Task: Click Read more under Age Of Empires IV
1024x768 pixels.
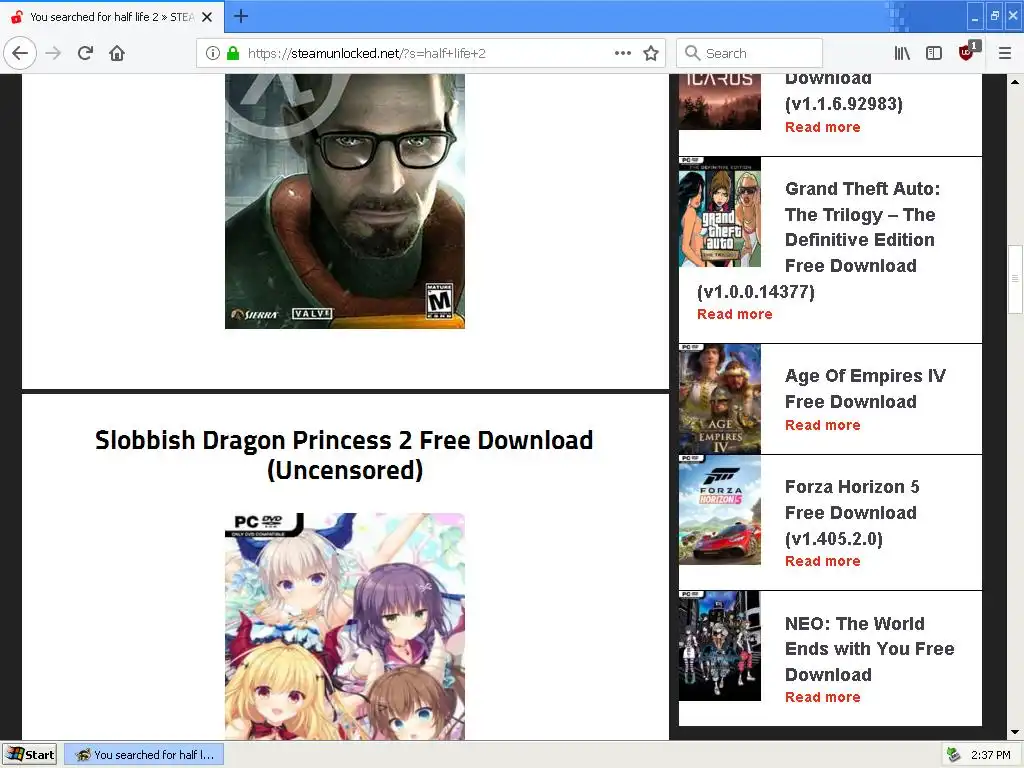Action: coord(822,425)
